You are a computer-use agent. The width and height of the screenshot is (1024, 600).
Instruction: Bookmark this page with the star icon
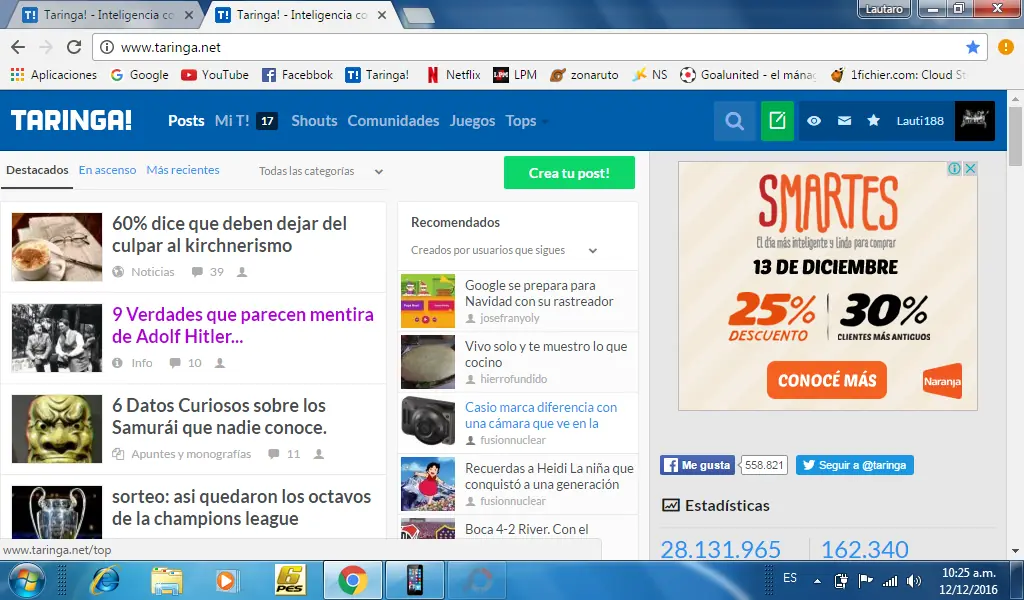(x=973, y=47)
